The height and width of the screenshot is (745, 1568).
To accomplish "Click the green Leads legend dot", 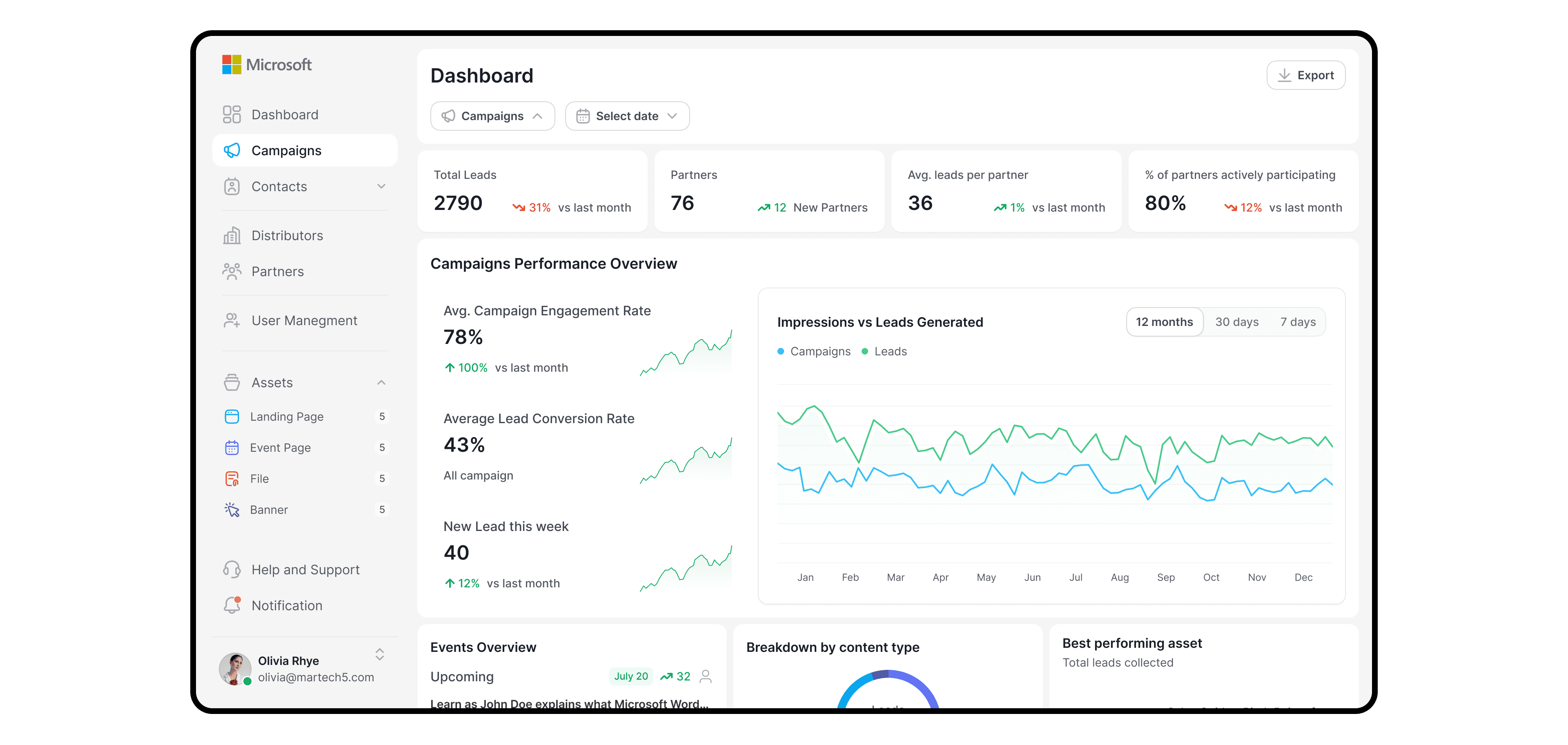I will 864,352.
